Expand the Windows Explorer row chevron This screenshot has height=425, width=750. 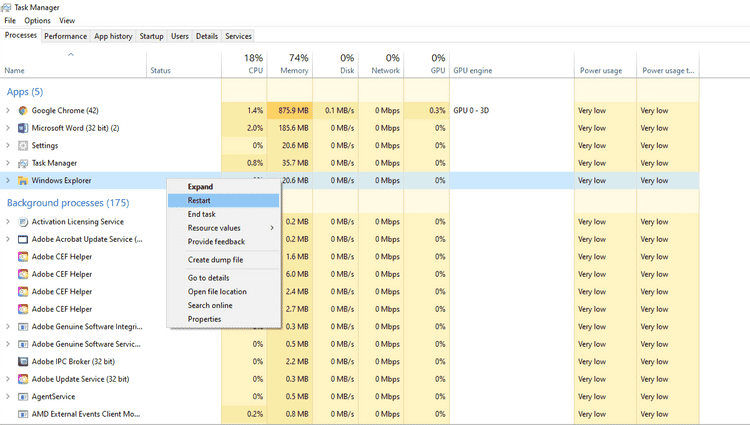[8, 181]
